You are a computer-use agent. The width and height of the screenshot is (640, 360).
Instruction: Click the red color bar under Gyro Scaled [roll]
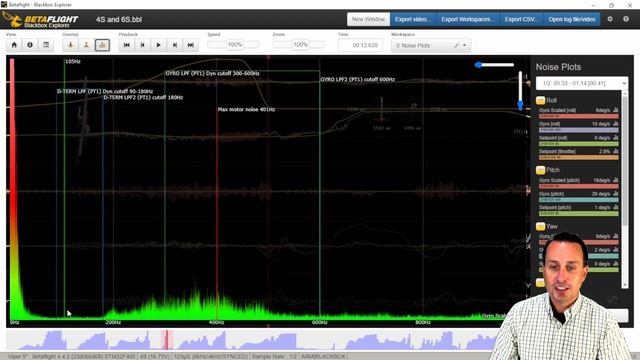(579, 116)
